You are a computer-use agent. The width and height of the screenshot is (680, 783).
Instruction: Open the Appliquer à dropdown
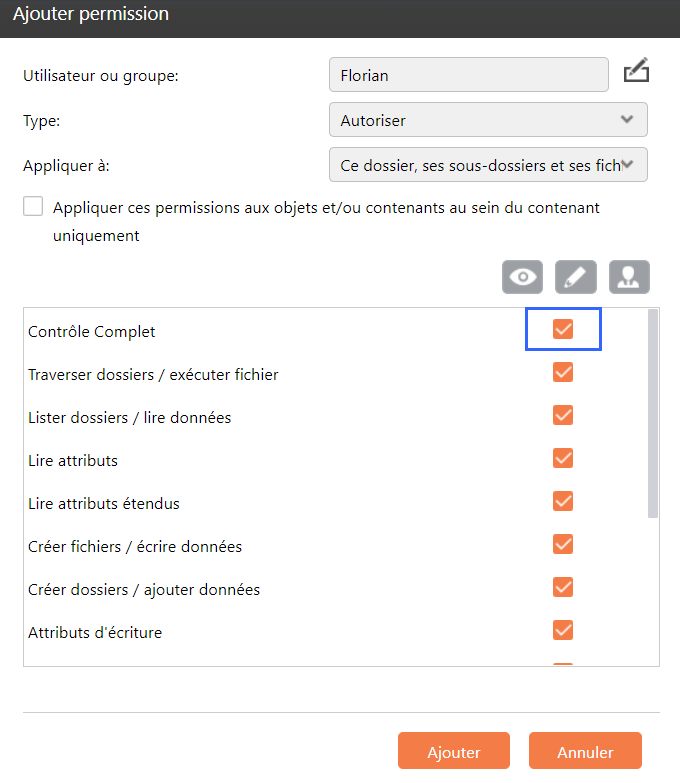pyautogui.click(x=487, y=165)
